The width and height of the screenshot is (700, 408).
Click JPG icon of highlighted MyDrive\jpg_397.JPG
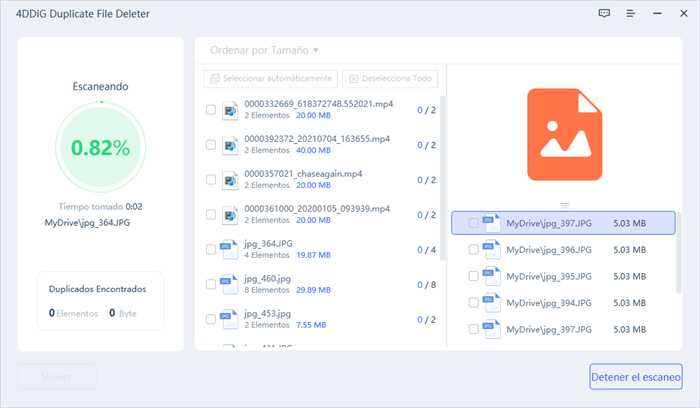(x=492, y=223)
